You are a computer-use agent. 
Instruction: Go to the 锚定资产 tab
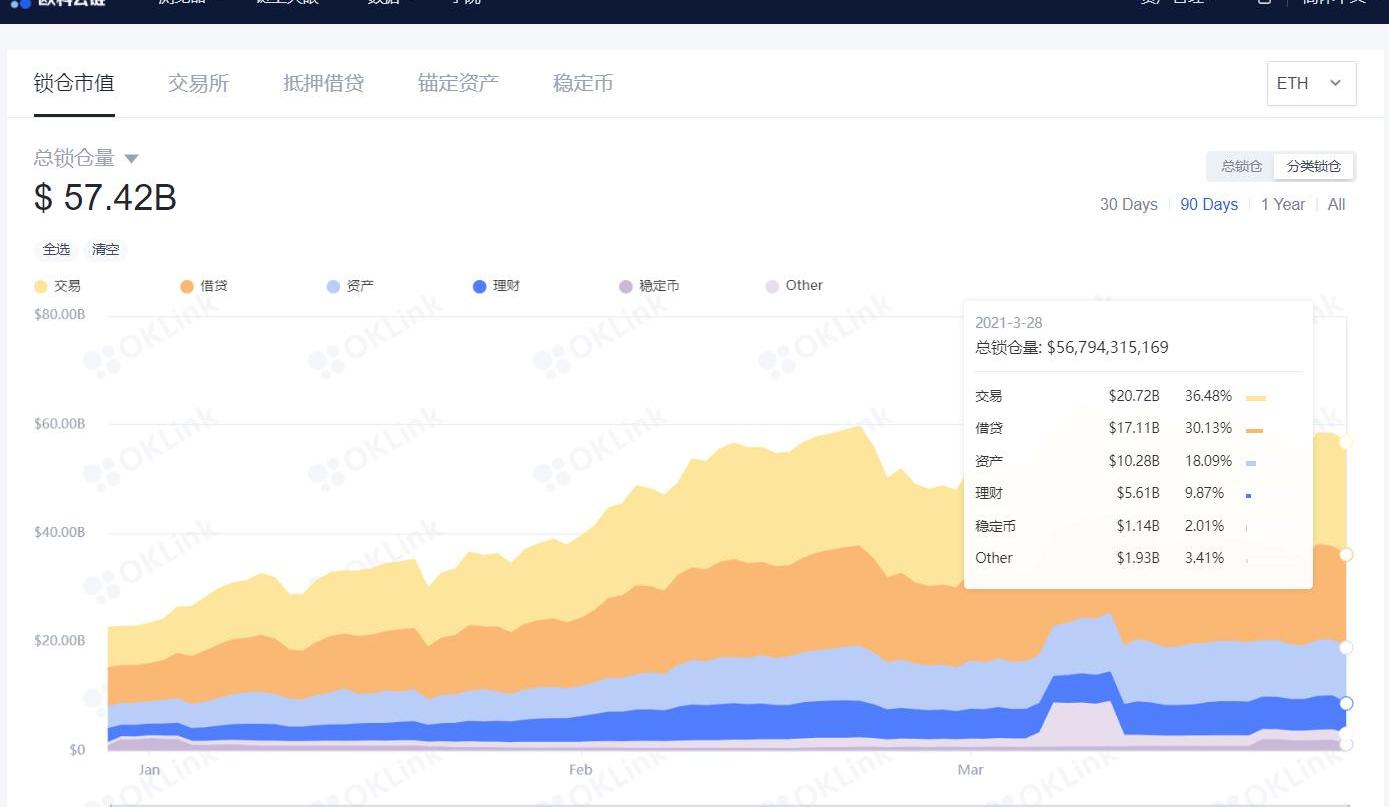click(x=458, y=83)
